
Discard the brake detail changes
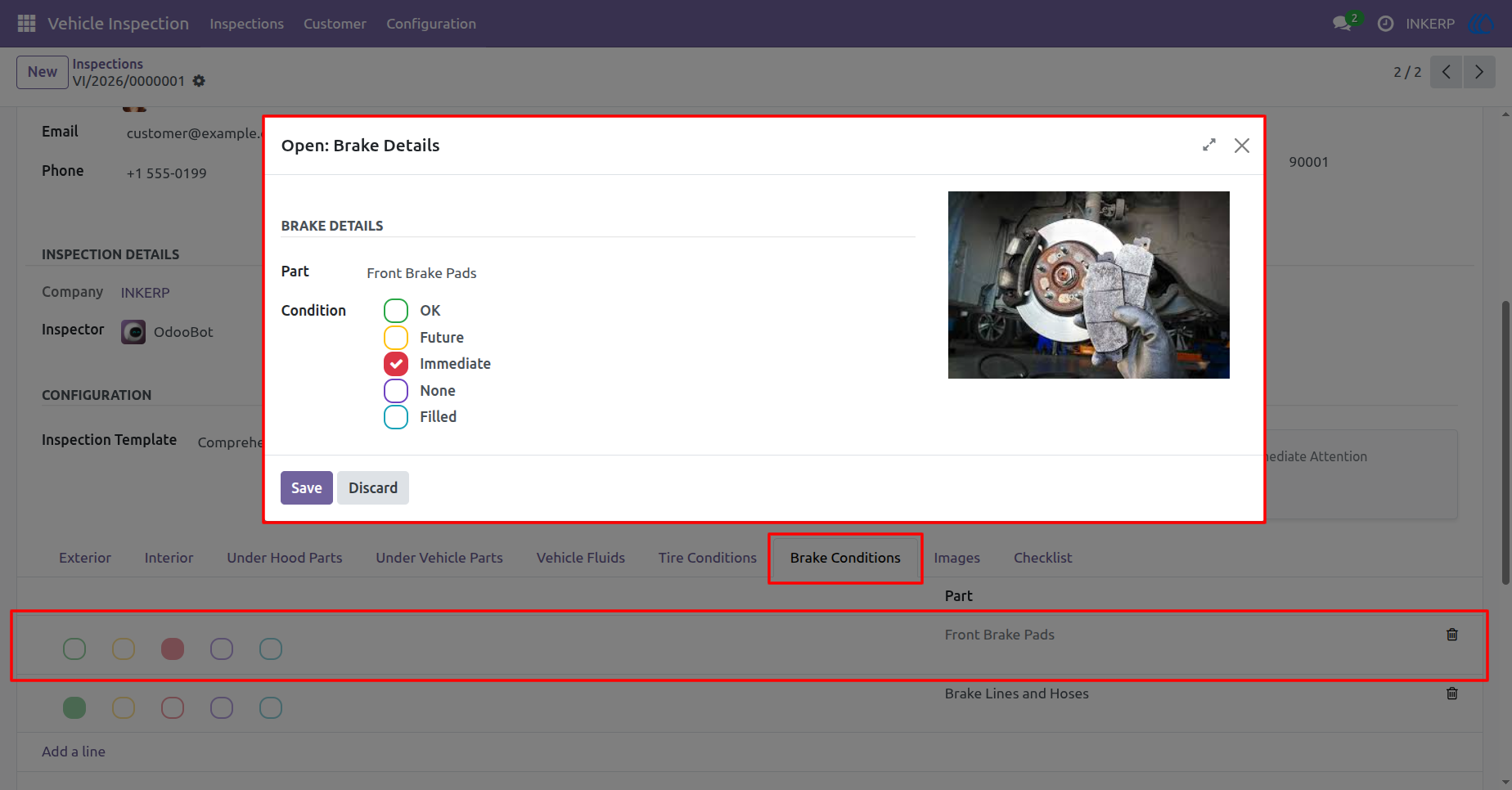(x=373, y=488)
